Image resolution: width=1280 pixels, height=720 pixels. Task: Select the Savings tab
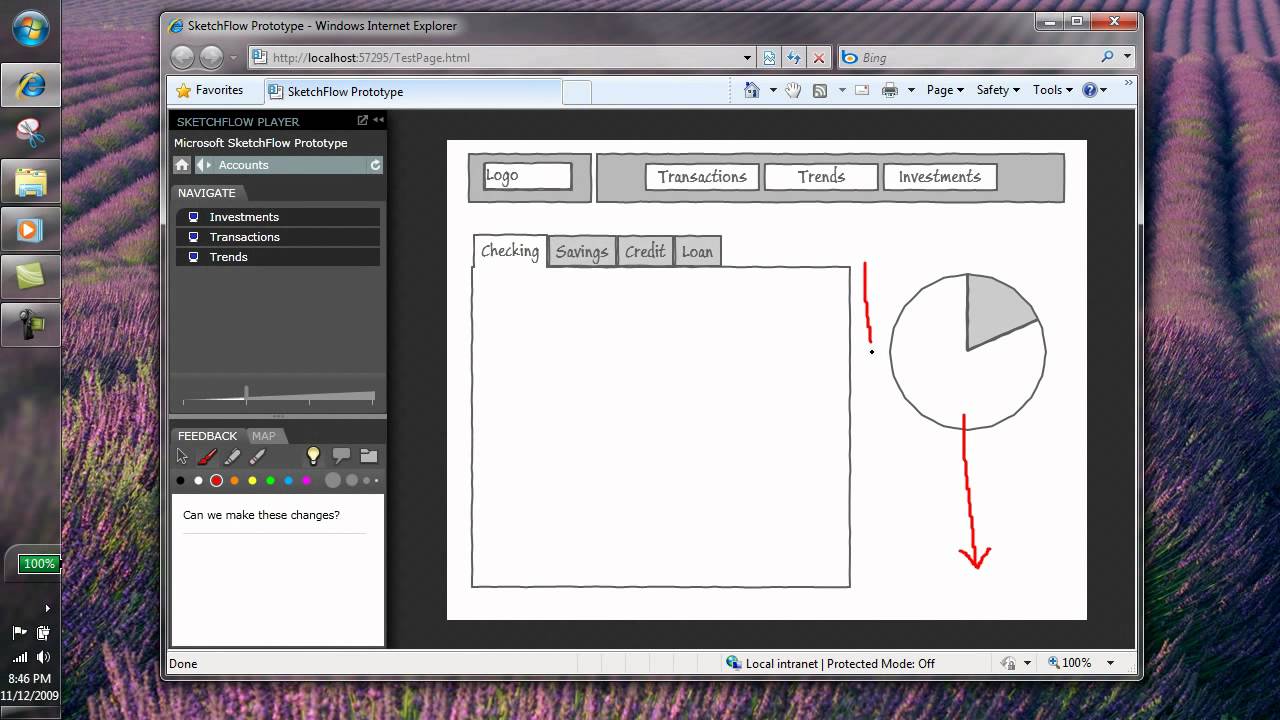[582, 252]
